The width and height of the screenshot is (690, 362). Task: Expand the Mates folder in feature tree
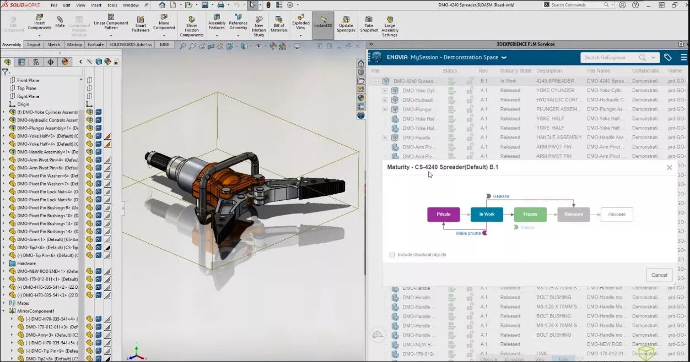[x=4, y=303]
